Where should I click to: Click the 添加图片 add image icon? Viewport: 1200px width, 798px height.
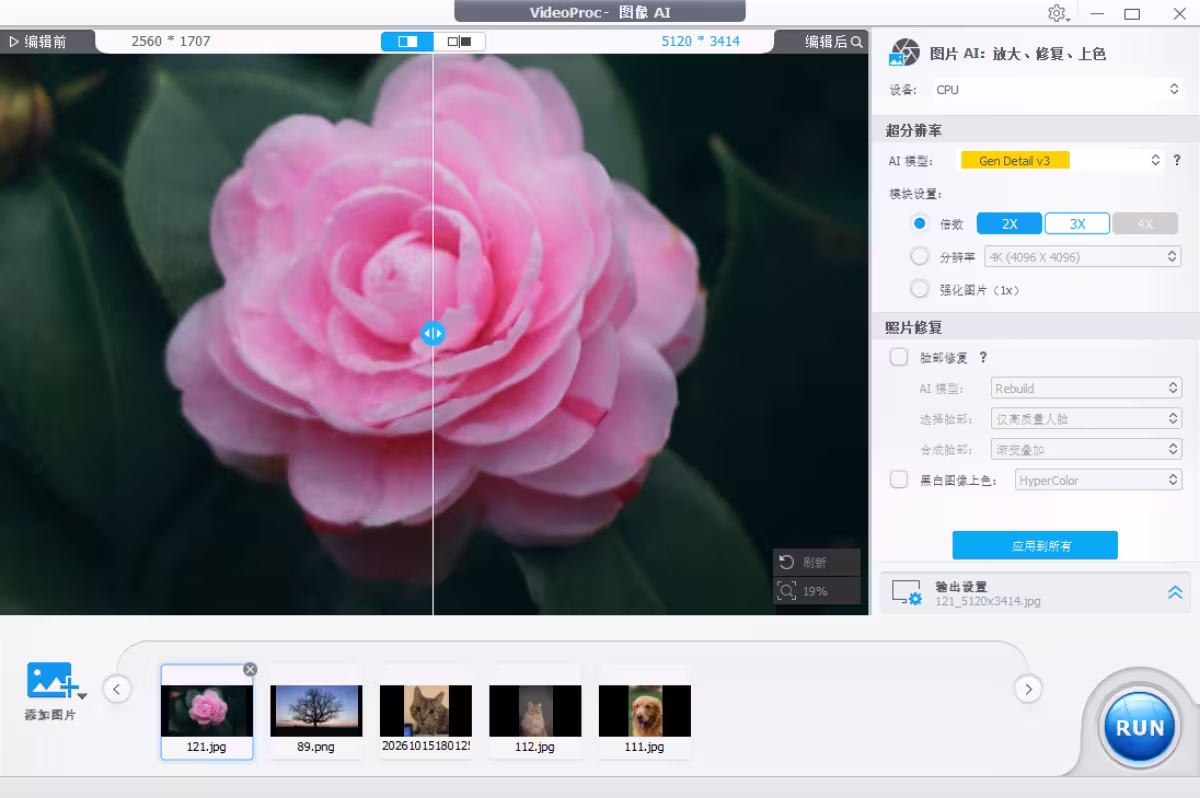pos(50,682)
